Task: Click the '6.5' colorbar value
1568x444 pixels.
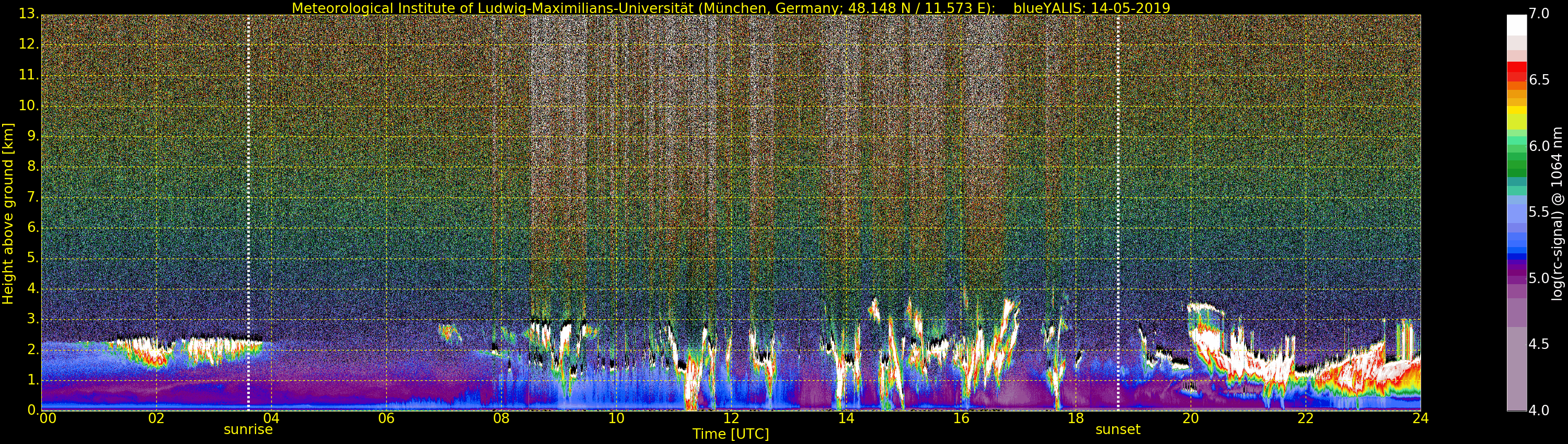Action: click(x=1539, y=80)
